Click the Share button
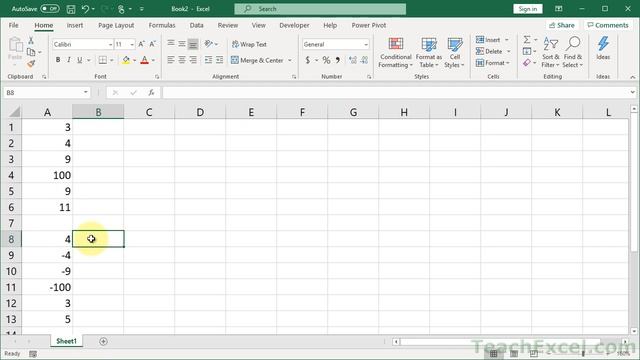This screenshot has height=360, width=640. pos(562,25)
